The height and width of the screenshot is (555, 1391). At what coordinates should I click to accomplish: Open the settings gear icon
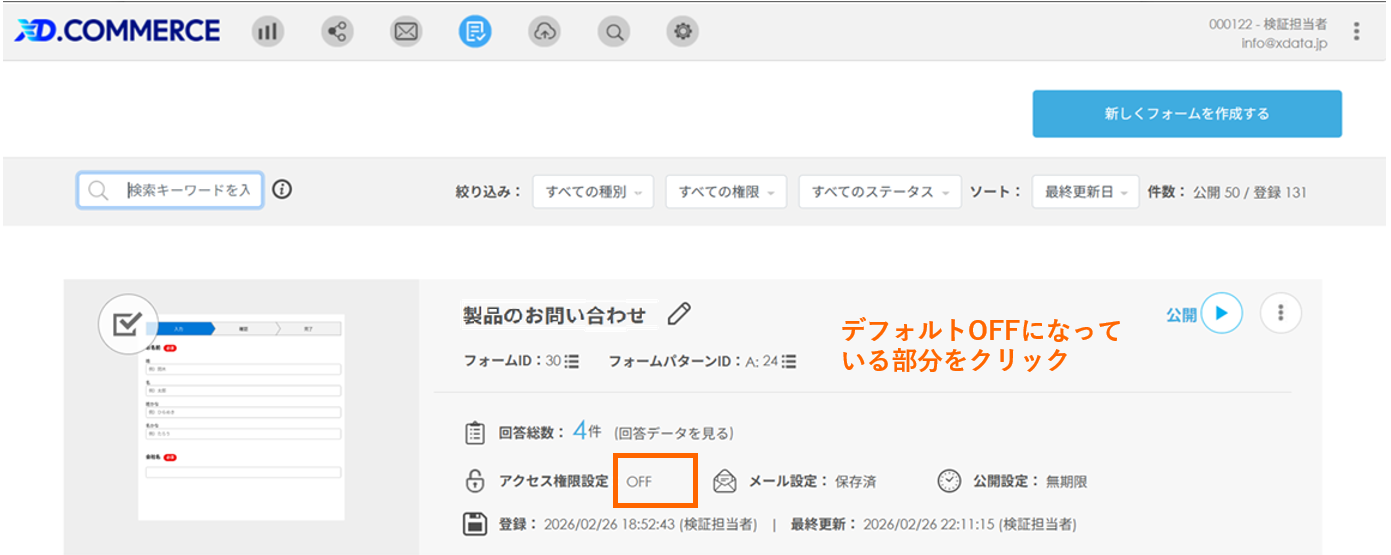[x=683, y=32]
